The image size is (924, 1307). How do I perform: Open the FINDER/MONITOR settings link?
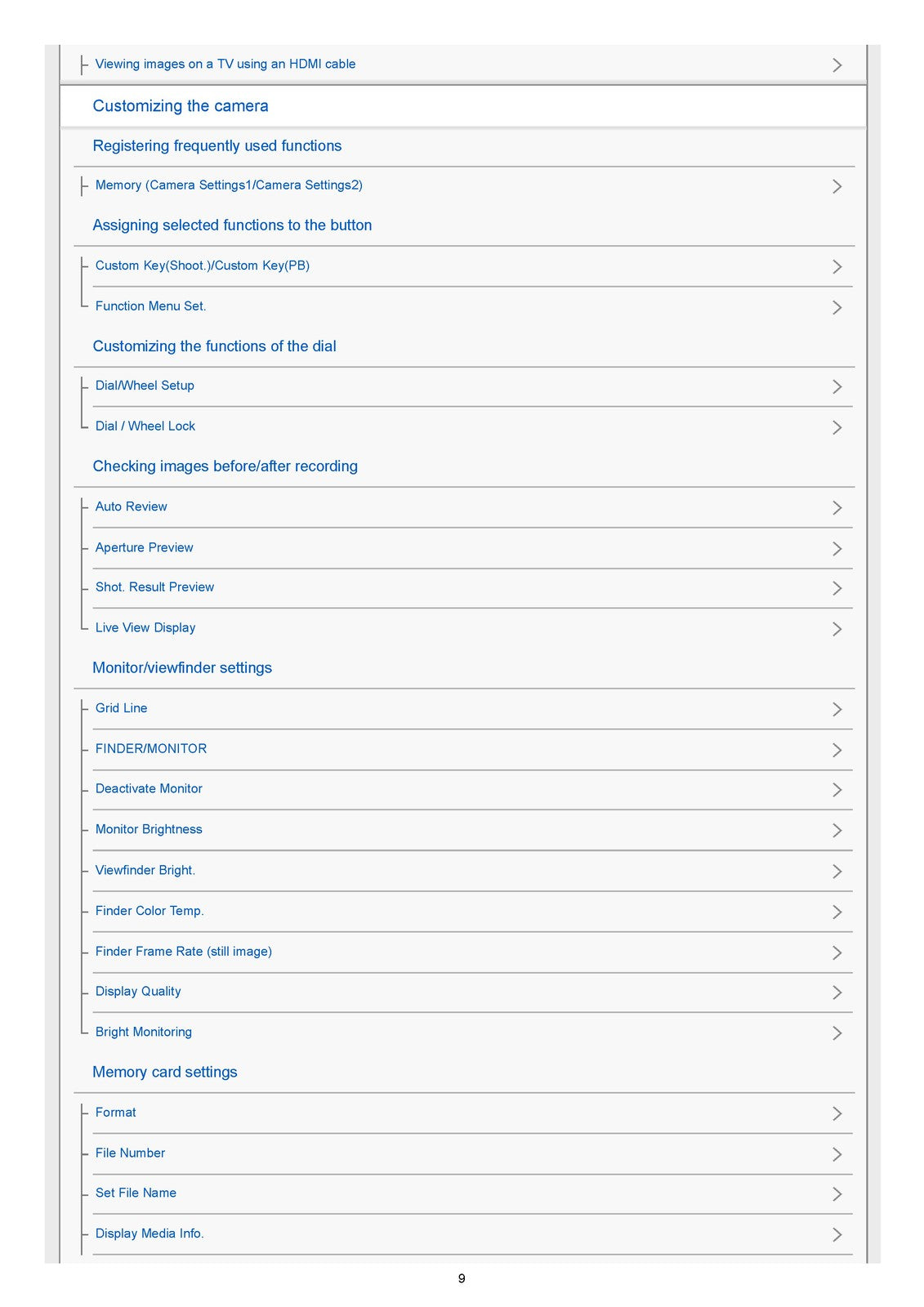[x=151, y=748]
